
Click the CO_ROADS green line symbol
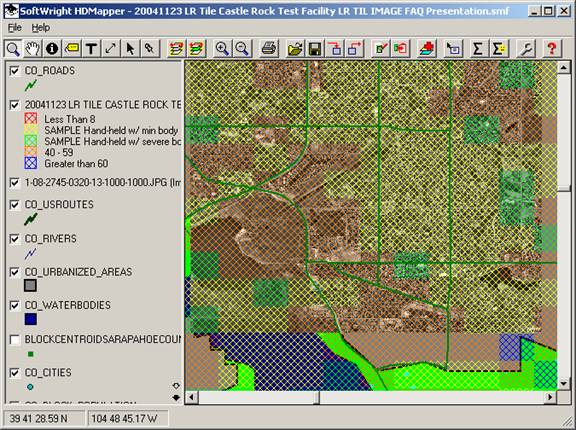(30, 86)
